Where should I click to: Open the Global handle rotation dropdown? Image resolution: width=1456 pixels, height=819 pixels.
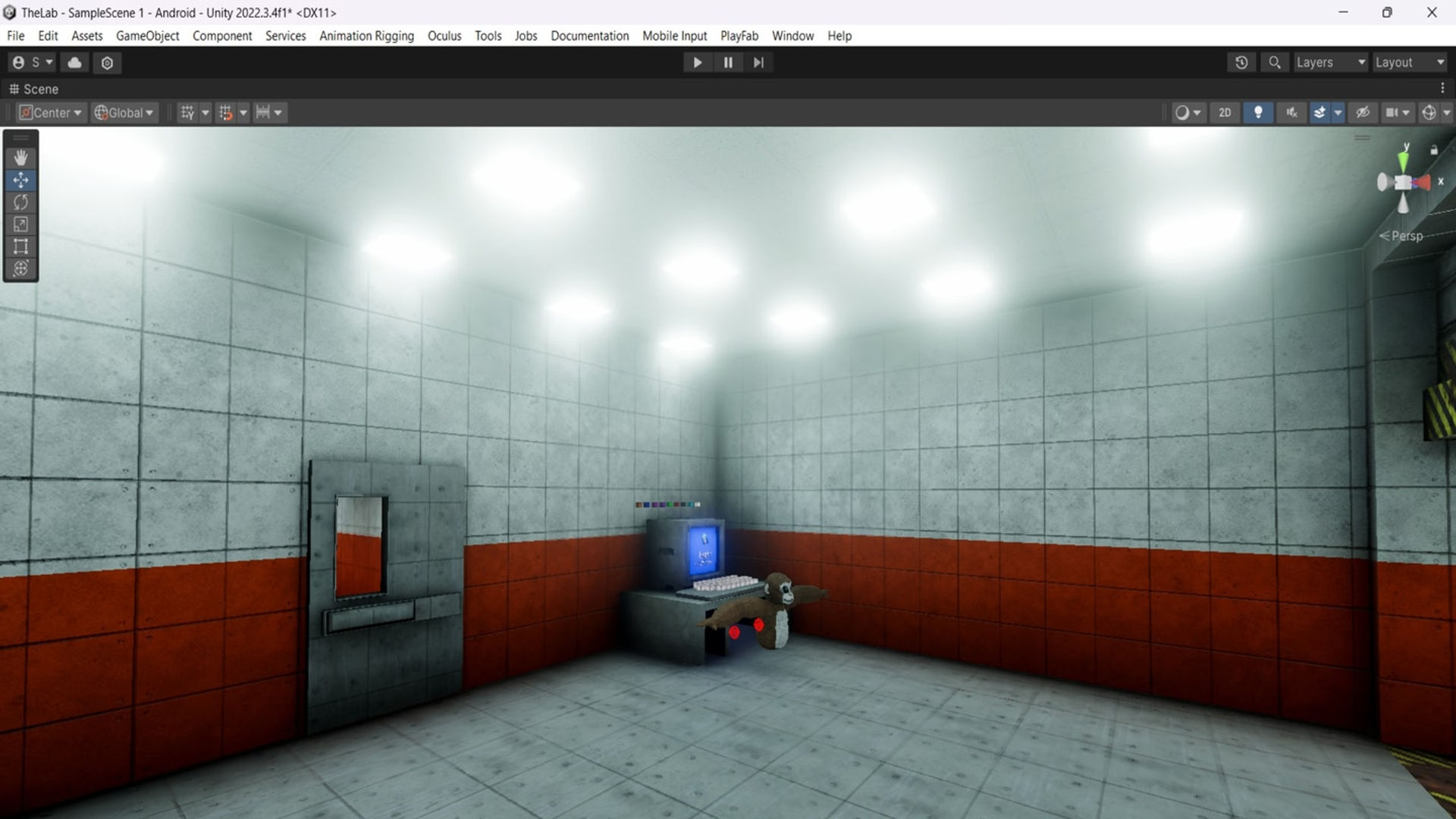124,113
